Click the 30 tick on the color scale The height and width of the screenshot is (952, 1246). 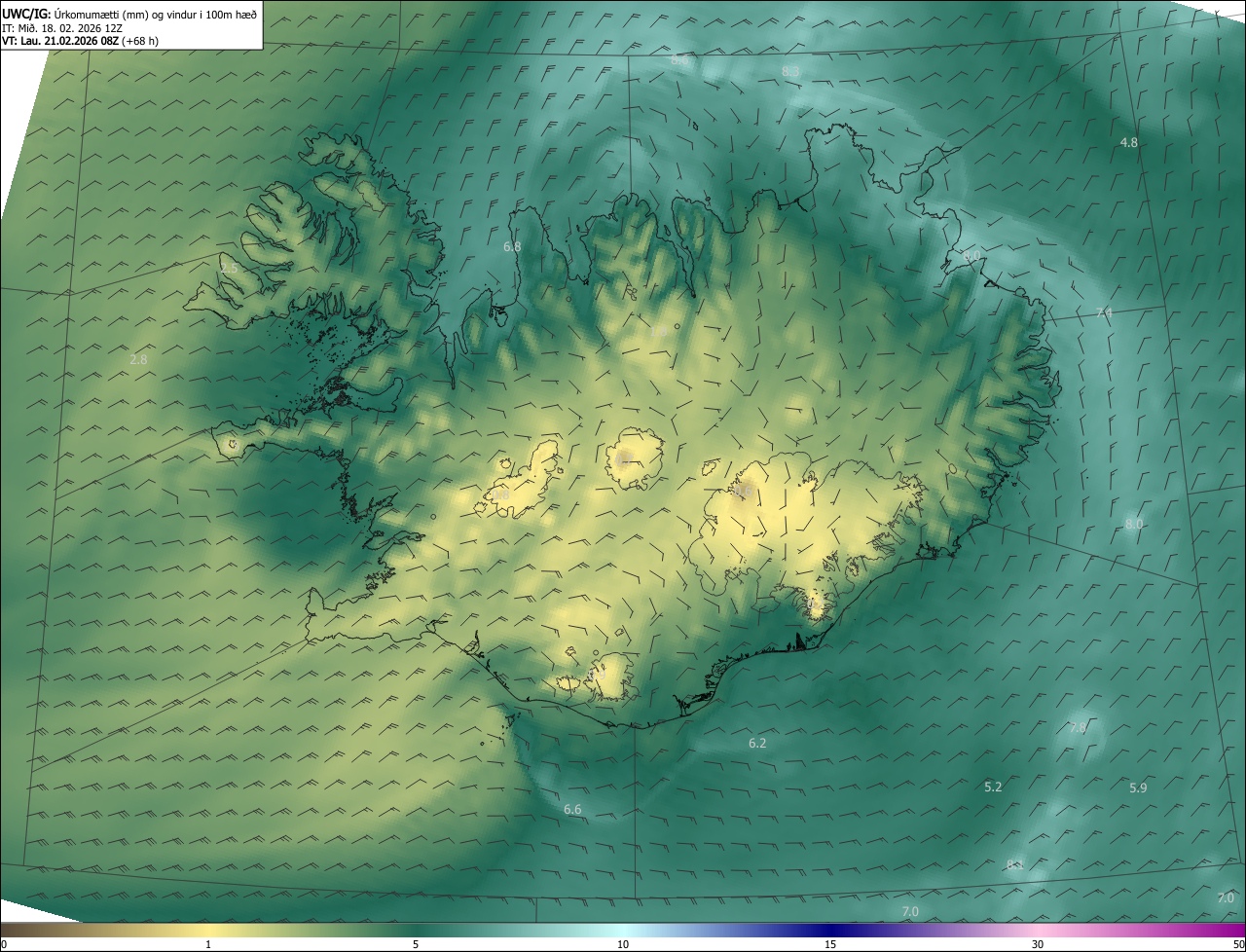coord(1038,944)
